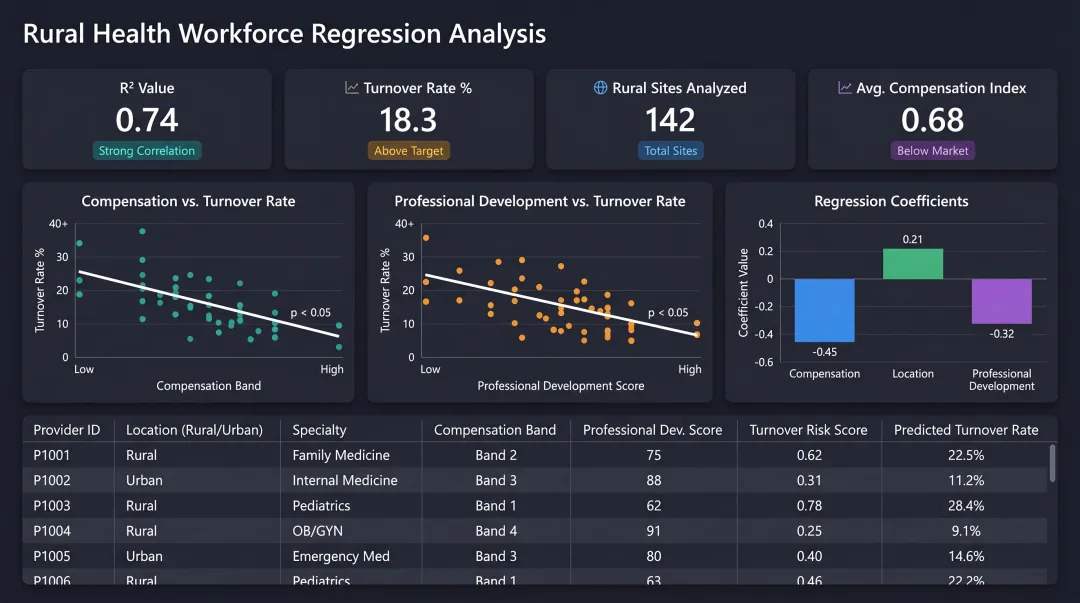Screen dimensions: 1080x603
Task: Select the Regression Coefficients panel header
Action: 891,201
